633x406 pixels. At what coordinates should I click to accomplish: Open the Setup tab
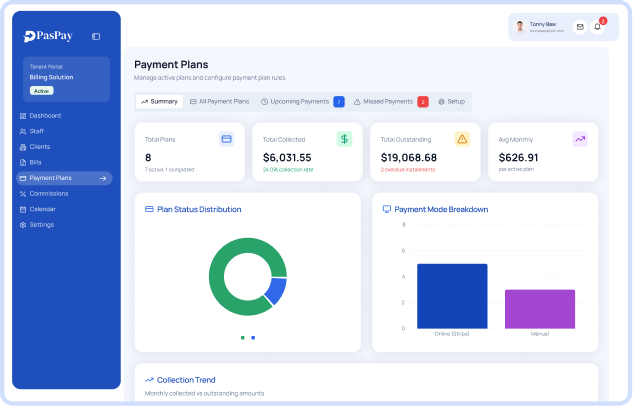[452, 102]
